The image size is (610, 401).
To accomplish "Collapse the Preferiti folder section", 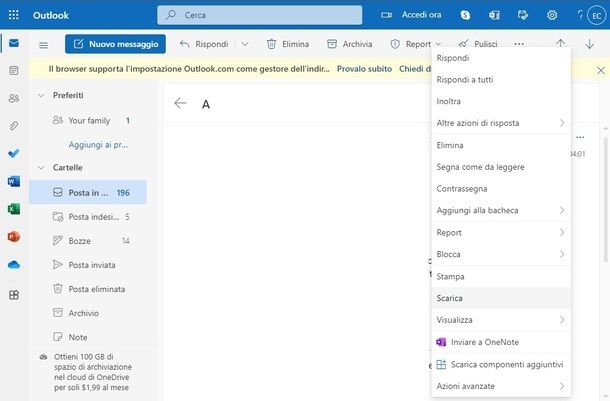I will pyautogui.click(x=40, y=95).
